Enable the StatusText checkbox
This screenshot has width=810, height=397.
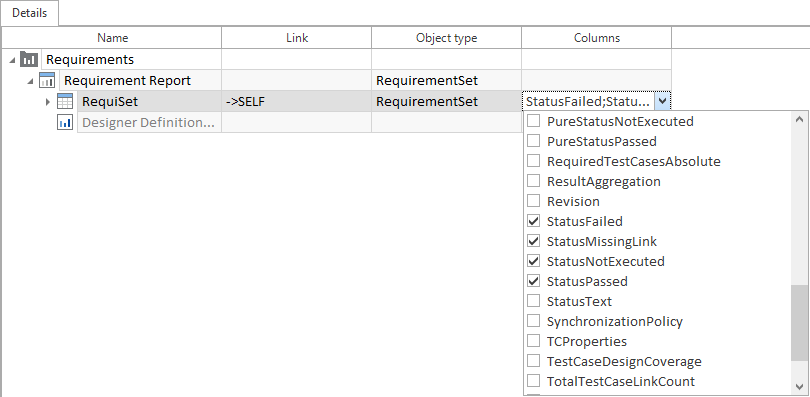pos(533,301)
